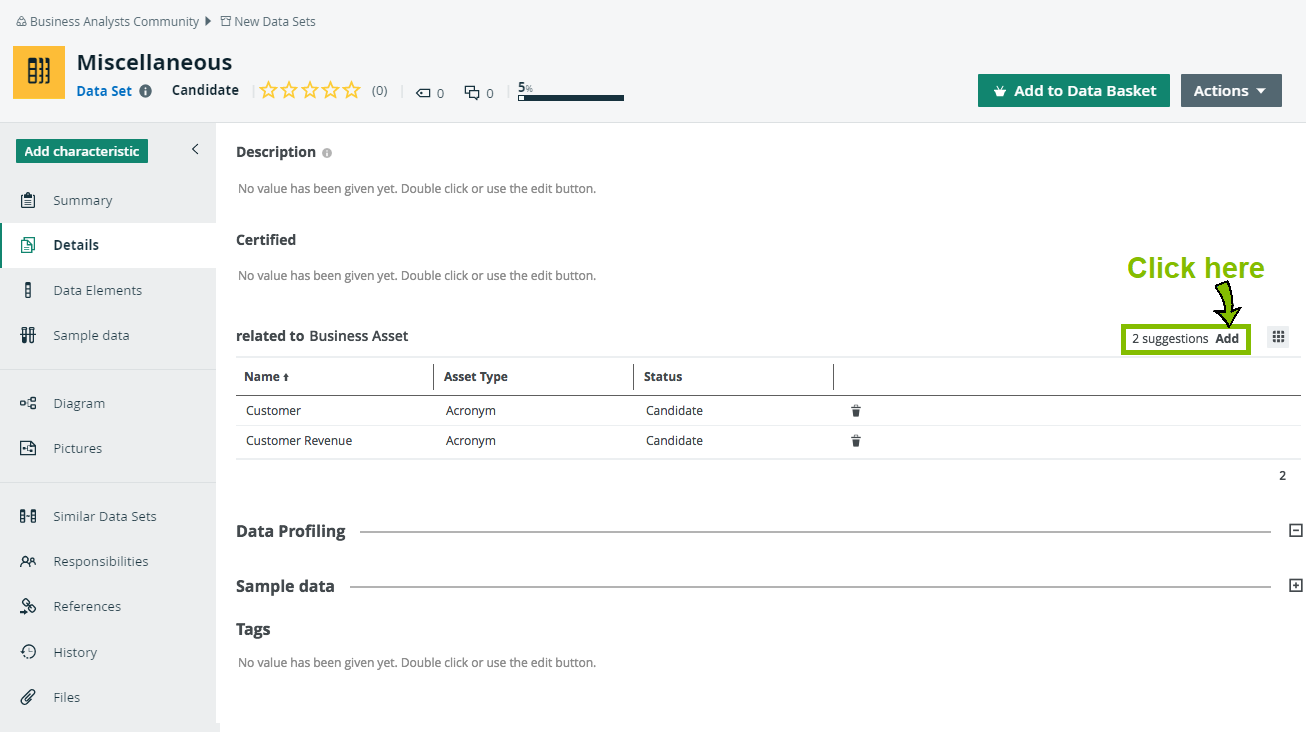1306x732 pixels.
Task: Click Add next to 2 suggestions
Action: (x=1227, y=339)
